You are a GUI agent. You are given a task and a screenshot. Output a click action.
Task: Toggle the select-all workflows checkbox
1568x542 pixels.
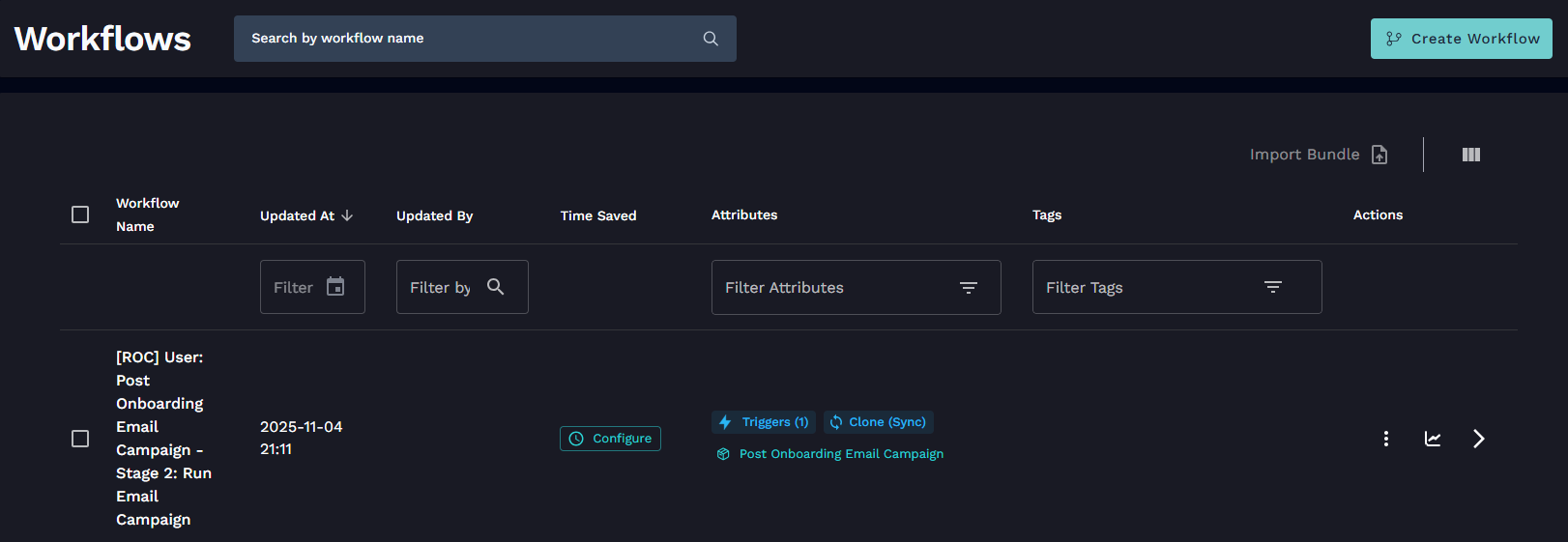pos(80,214)
